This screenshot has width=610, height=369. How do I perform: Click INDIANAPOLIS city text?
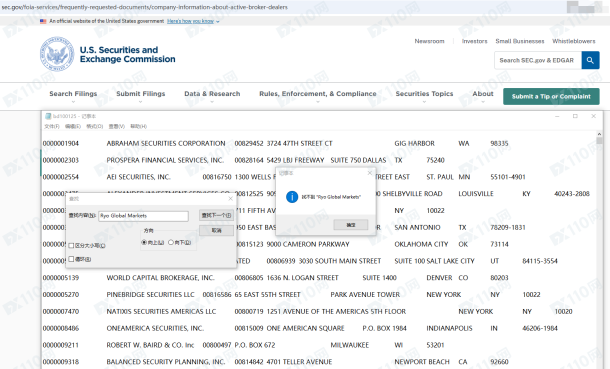coord(449,328)
